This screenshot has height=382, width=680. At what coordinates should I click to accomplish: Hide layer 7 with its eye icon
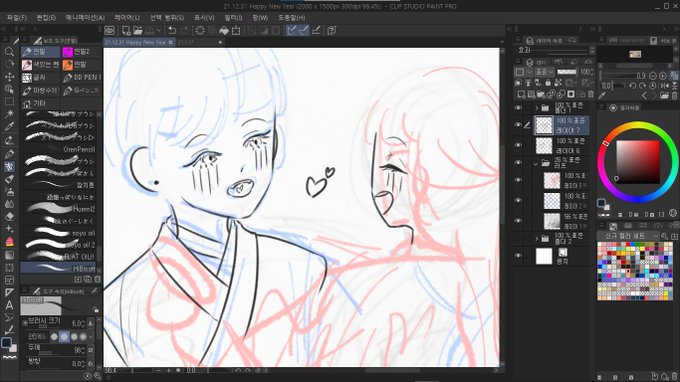[x=518, y=125]
